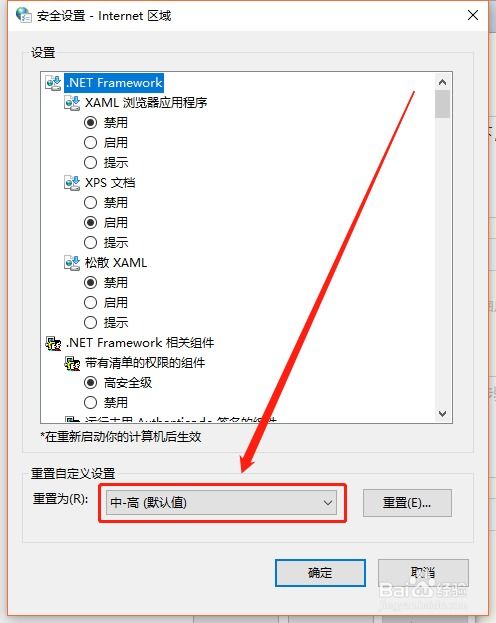Click the .NET Framework 相关组件 icon
Image resolution: width=496 pixels, height=623 pixels.
click(53, 342)
